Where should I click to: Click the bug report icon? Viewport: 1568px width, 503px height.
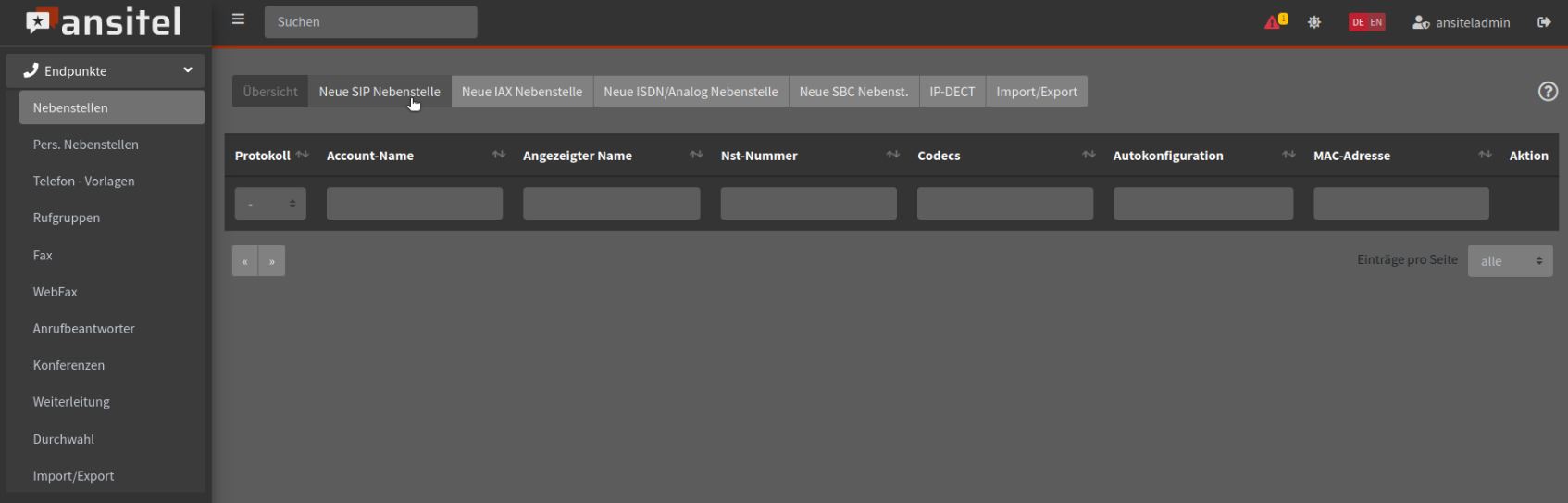click(1314, 22)
